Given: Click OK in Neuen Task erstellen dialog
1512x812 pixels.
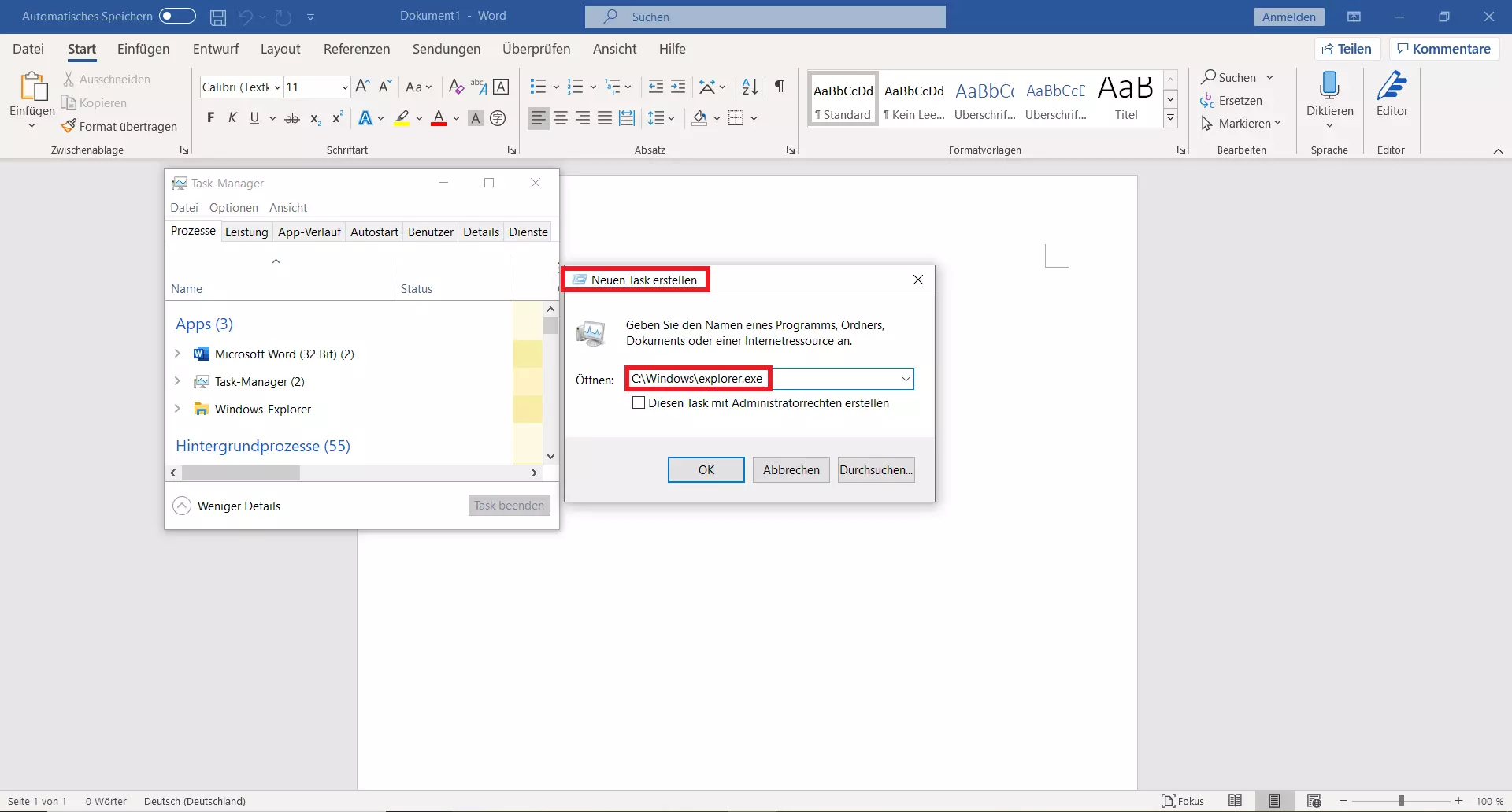Looking at the screenshot, I should coord(706,469).
